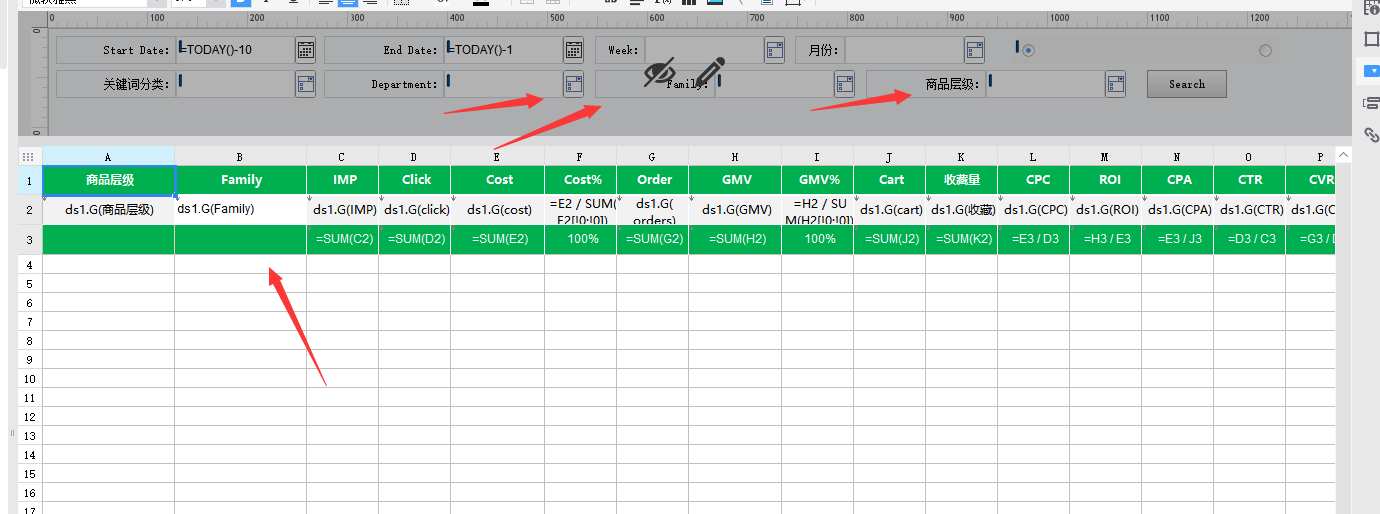The image size is (1380, 514).
Task: Click the hidden-eye visibility icon
Action: point(660,71)
